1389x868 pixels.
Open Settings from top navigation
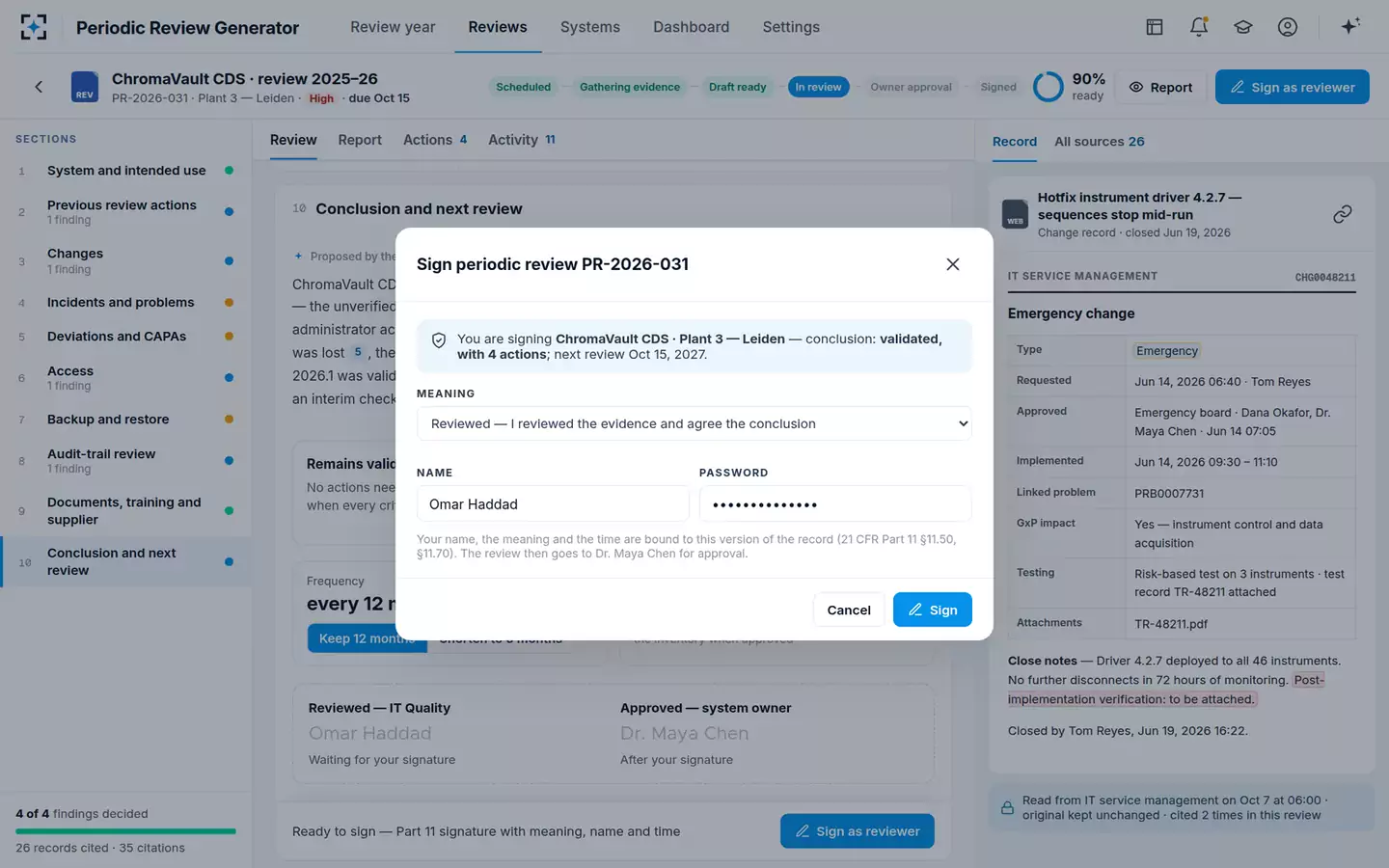tap(791, 27)
